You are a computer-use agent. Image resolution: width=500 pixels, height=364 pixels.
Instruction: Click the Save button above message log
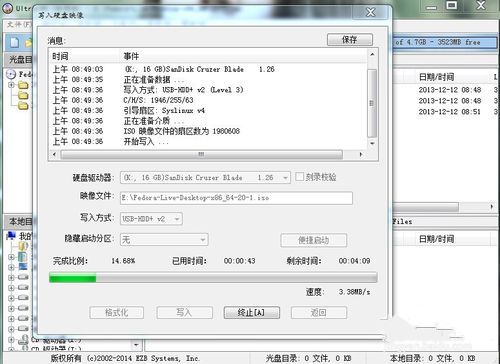[350, 39]
